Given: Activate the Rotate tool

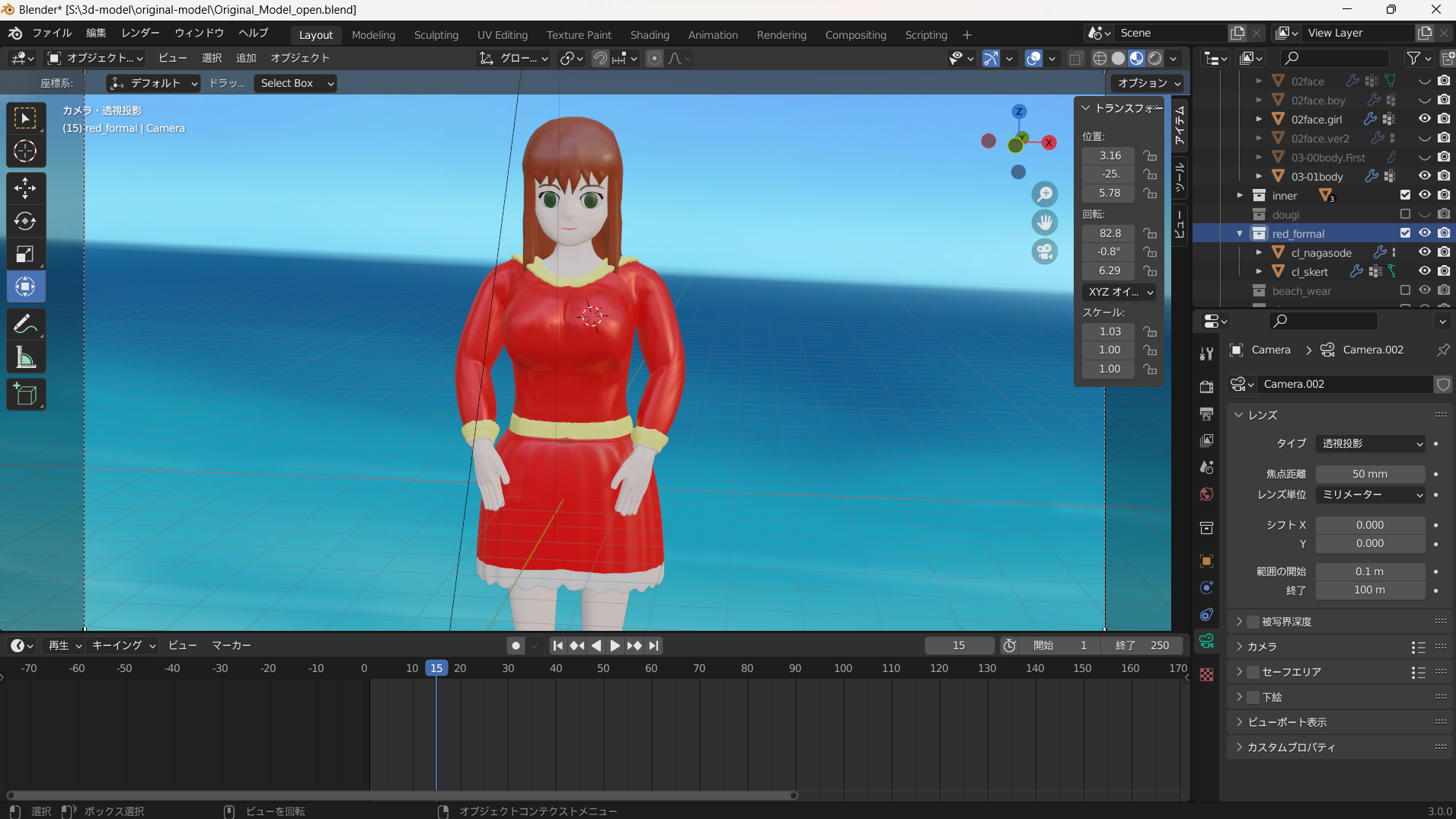Looking at the screenshot, I should [25, 221].
